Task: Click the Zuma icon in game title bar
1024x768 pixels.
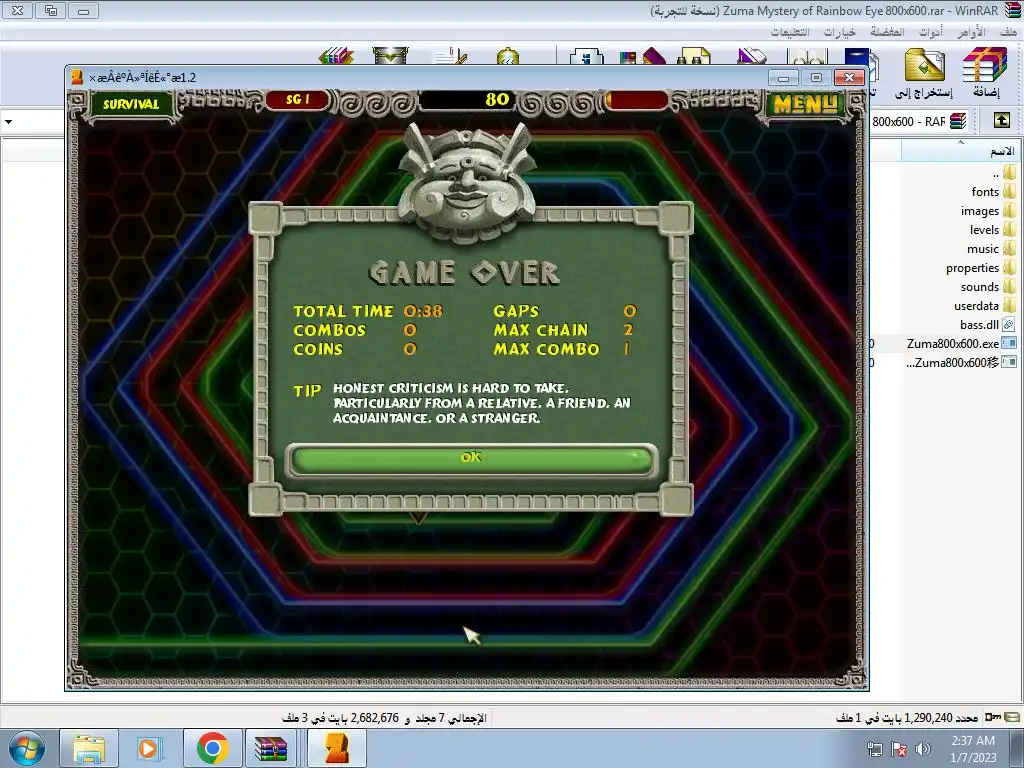Action: pyautogui.click(x=77, y=77)
